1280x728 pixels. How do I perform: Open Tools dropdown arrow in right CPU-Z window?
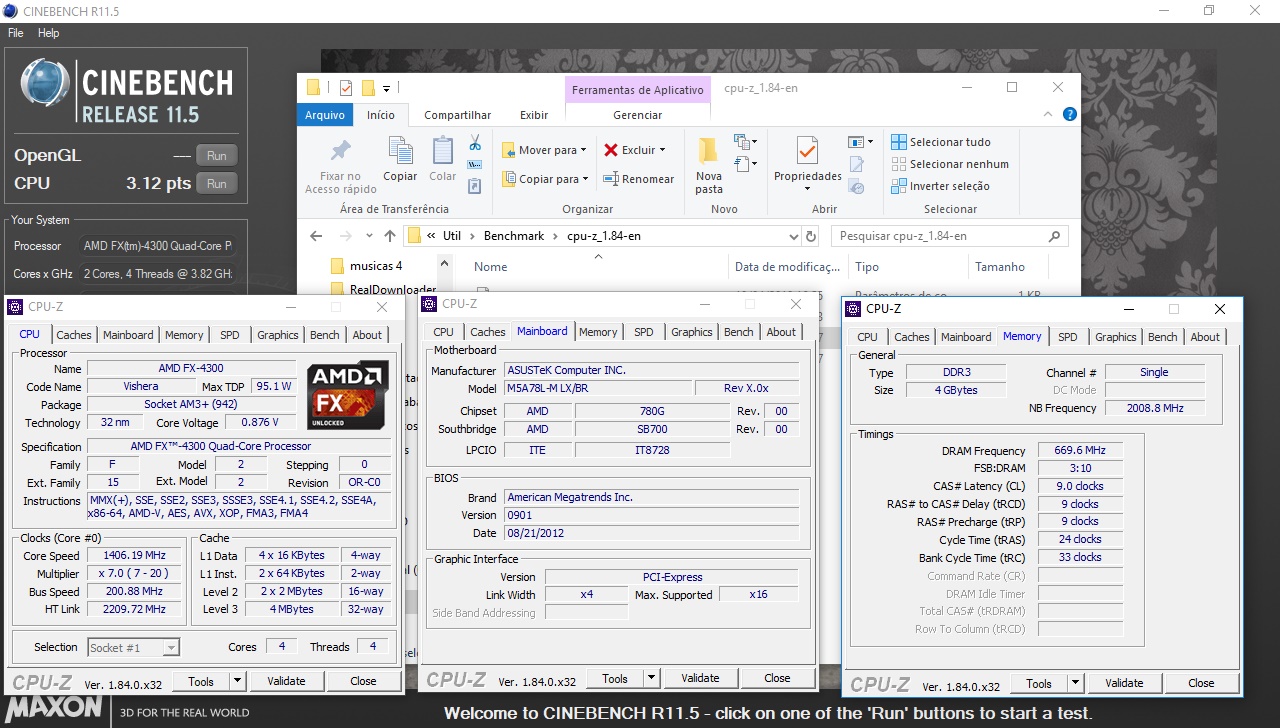[x=1075, y=684]
